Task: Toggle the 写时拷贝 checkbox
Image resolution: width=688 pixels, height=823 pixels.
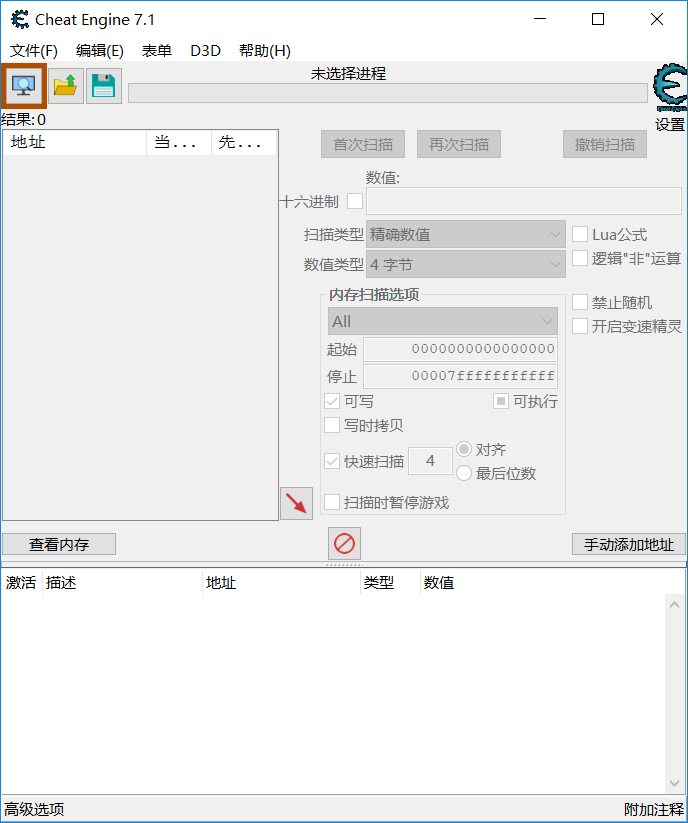Action: coord(332,425)
